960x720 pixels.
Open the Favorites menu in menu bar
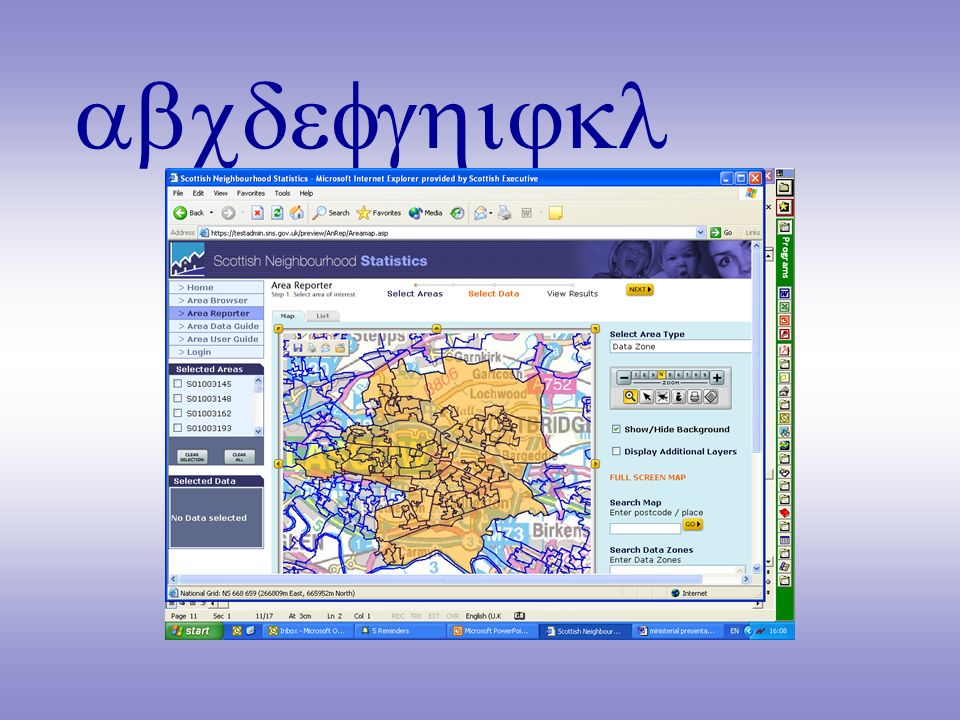250,193
